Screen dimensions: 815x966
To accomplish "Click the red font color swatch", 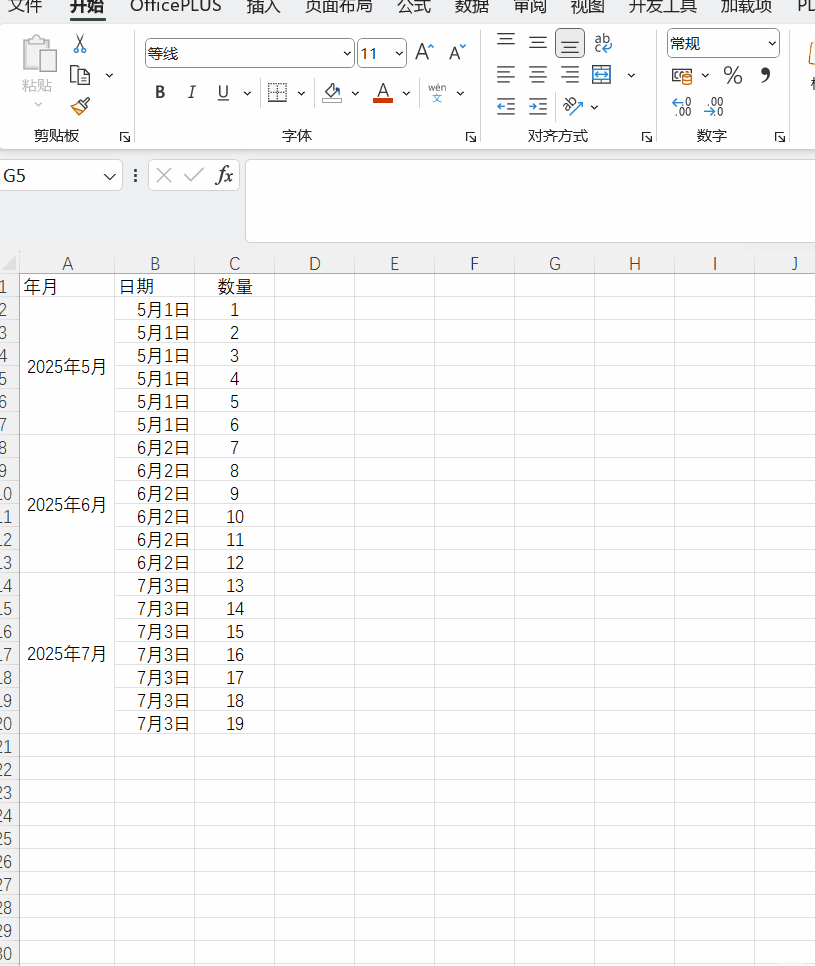I will pyautogui.click(x=382, y=93).
